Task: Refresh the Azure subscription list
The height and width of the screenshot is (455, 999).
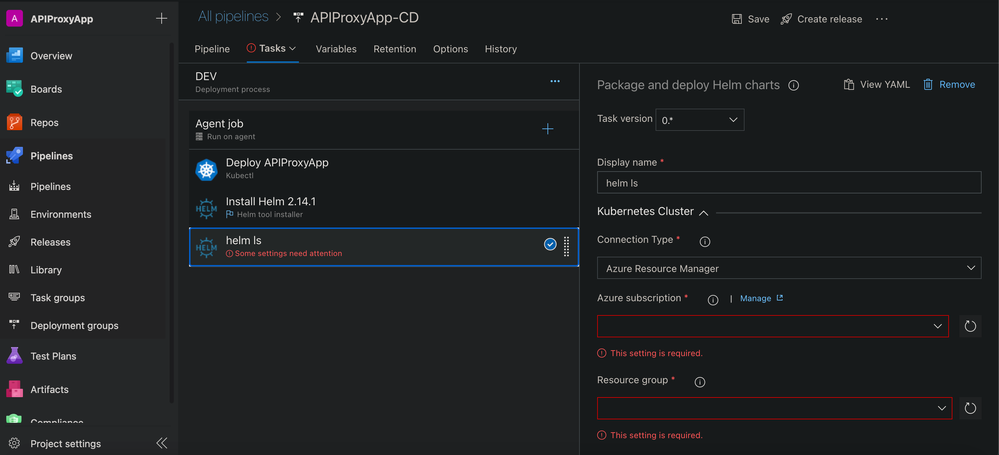Action: 970,326
